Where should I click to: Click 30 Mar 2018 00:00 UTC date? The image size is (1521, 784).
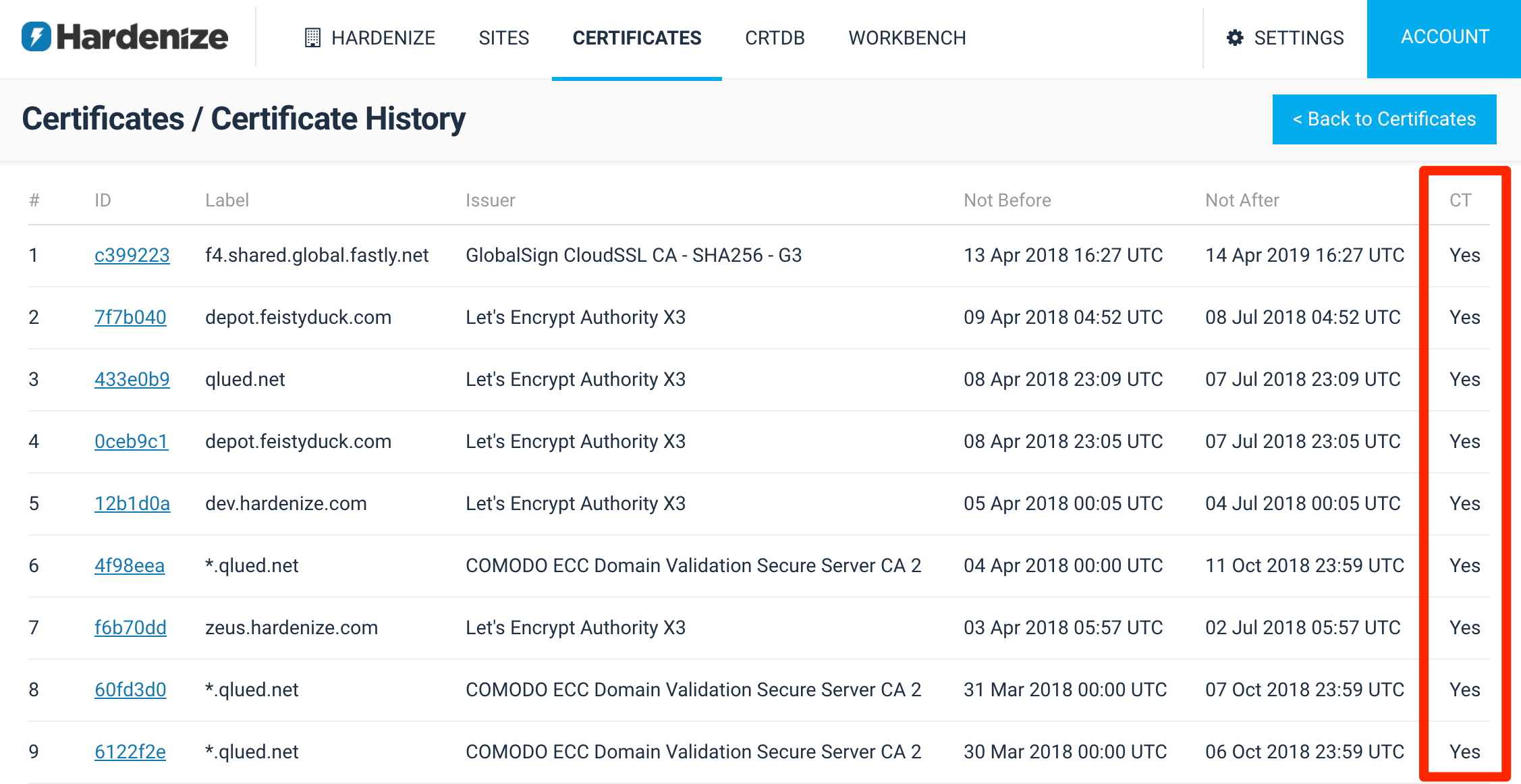1065,752
